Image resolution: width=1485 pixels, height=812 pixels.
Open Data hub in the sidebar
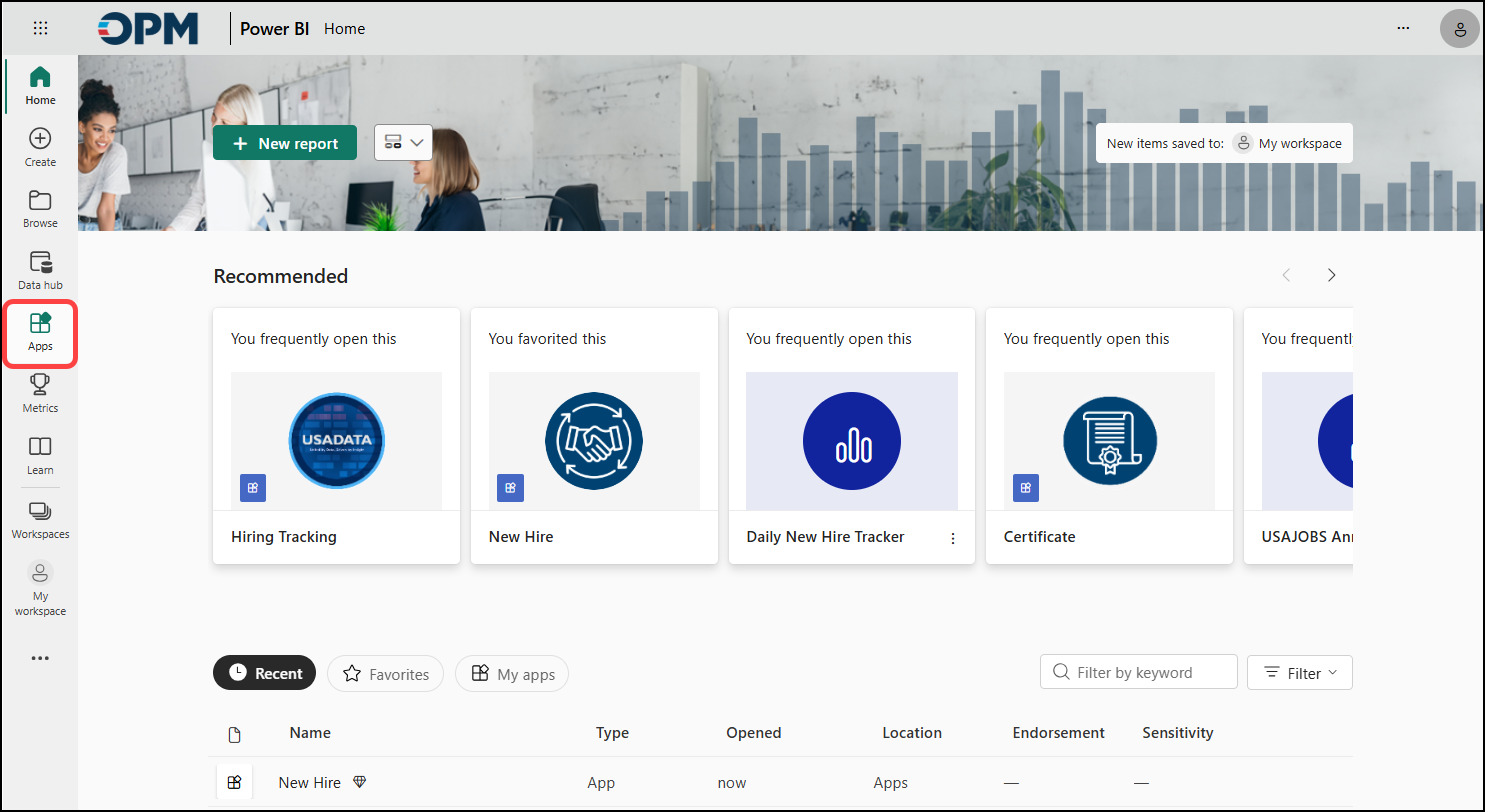click(x=40, y=271)
